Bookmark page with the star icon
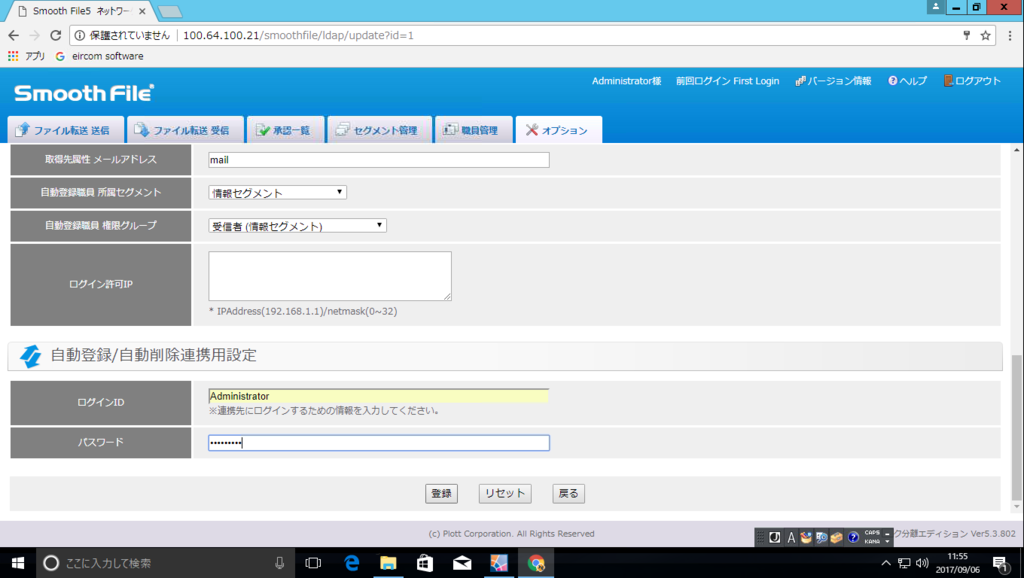Screen dimensions: 1024x578 click(985, 35)
